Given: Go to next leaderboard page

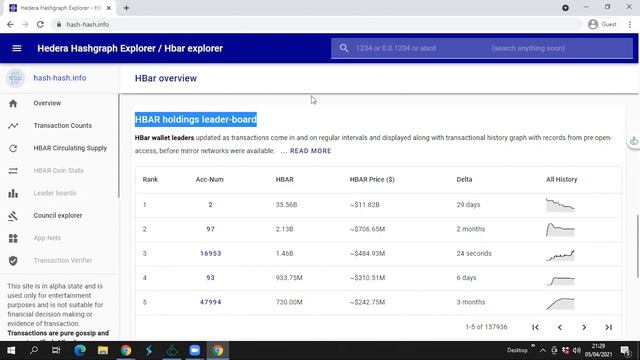Looking at the screenshot, I should tap(584, 327).
